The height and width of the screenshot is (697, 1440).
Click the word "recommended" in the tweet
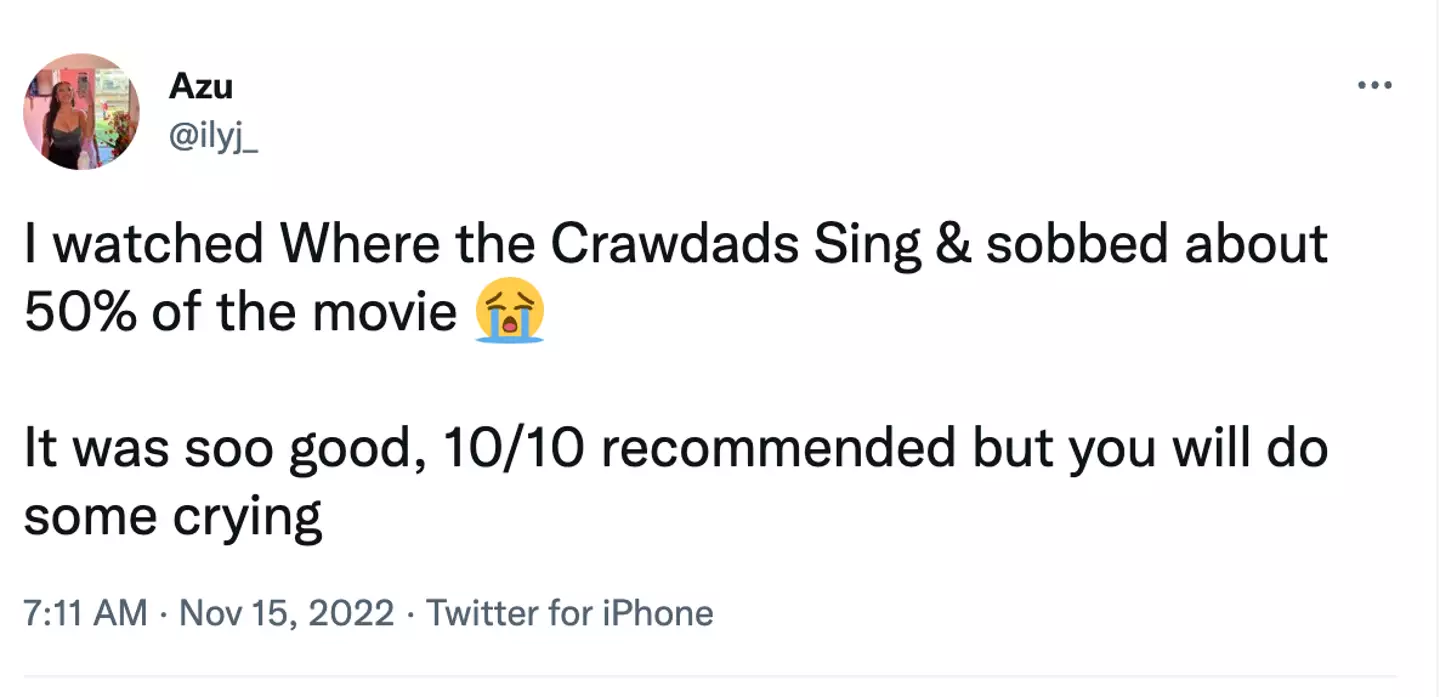pyautogui.click(x=778, y=450)
